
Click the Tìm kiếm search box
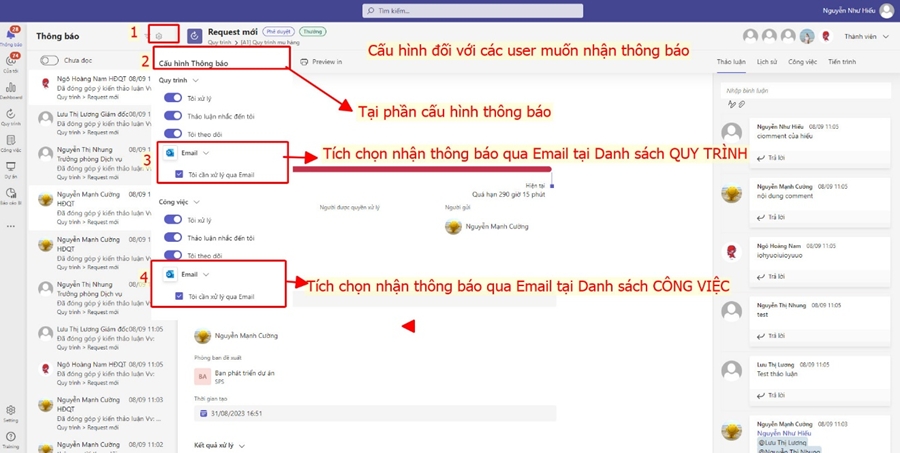click(x=460, y=10)
